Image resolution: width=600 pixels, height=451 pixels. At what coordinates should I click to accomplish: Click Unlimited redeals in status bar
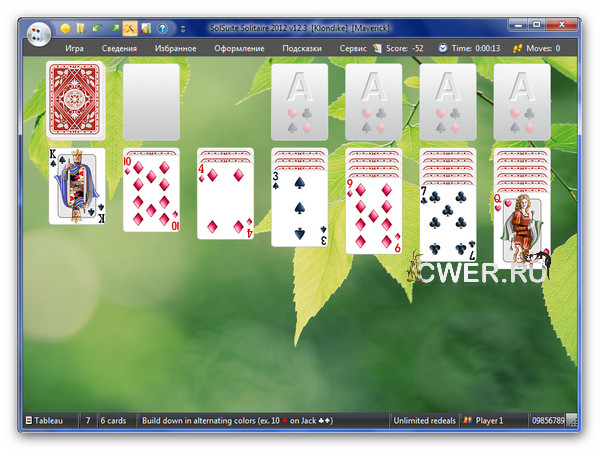click(424, 421)
